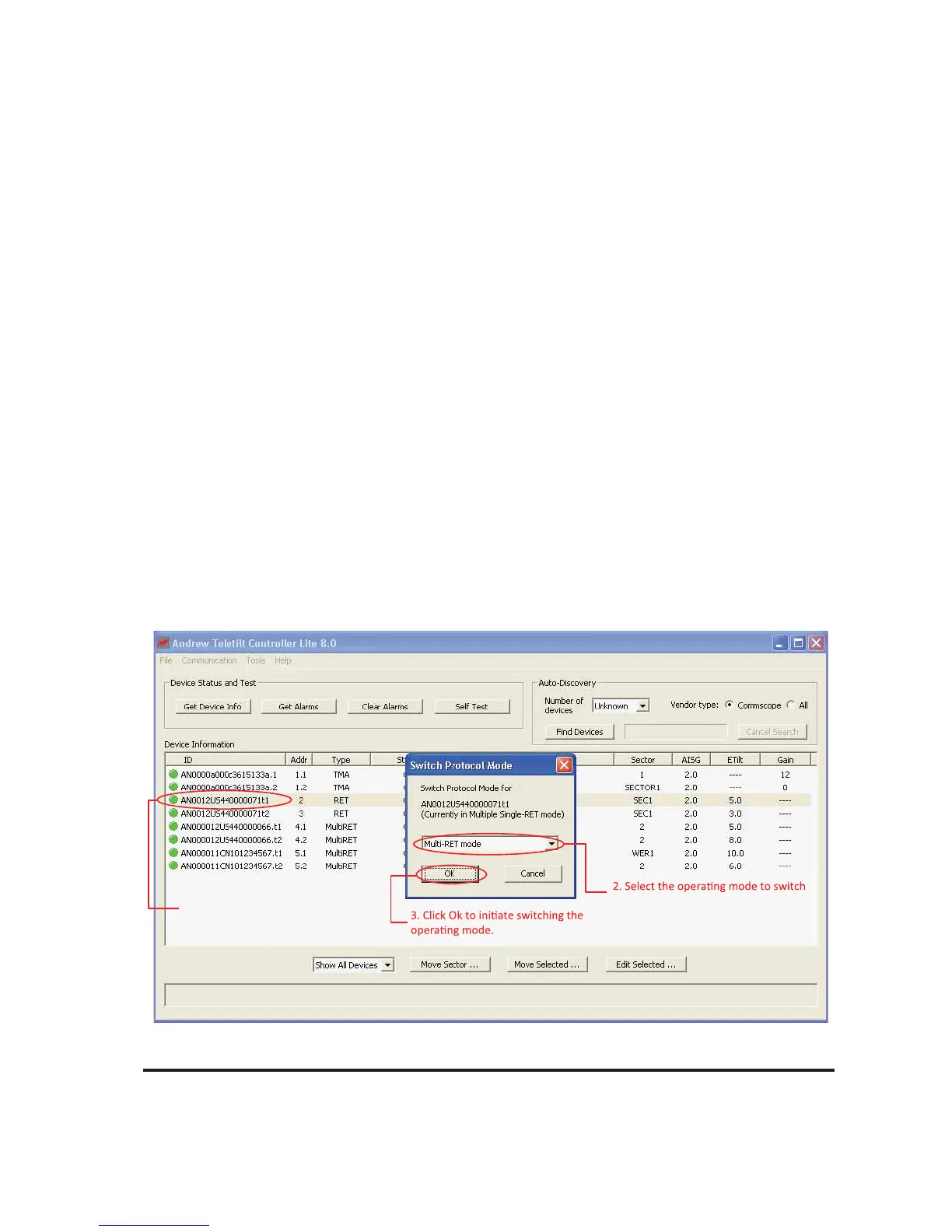This screenshot has width=952, height=1232.
Task: Click the Cancel Search button
Action: (772, 732)
